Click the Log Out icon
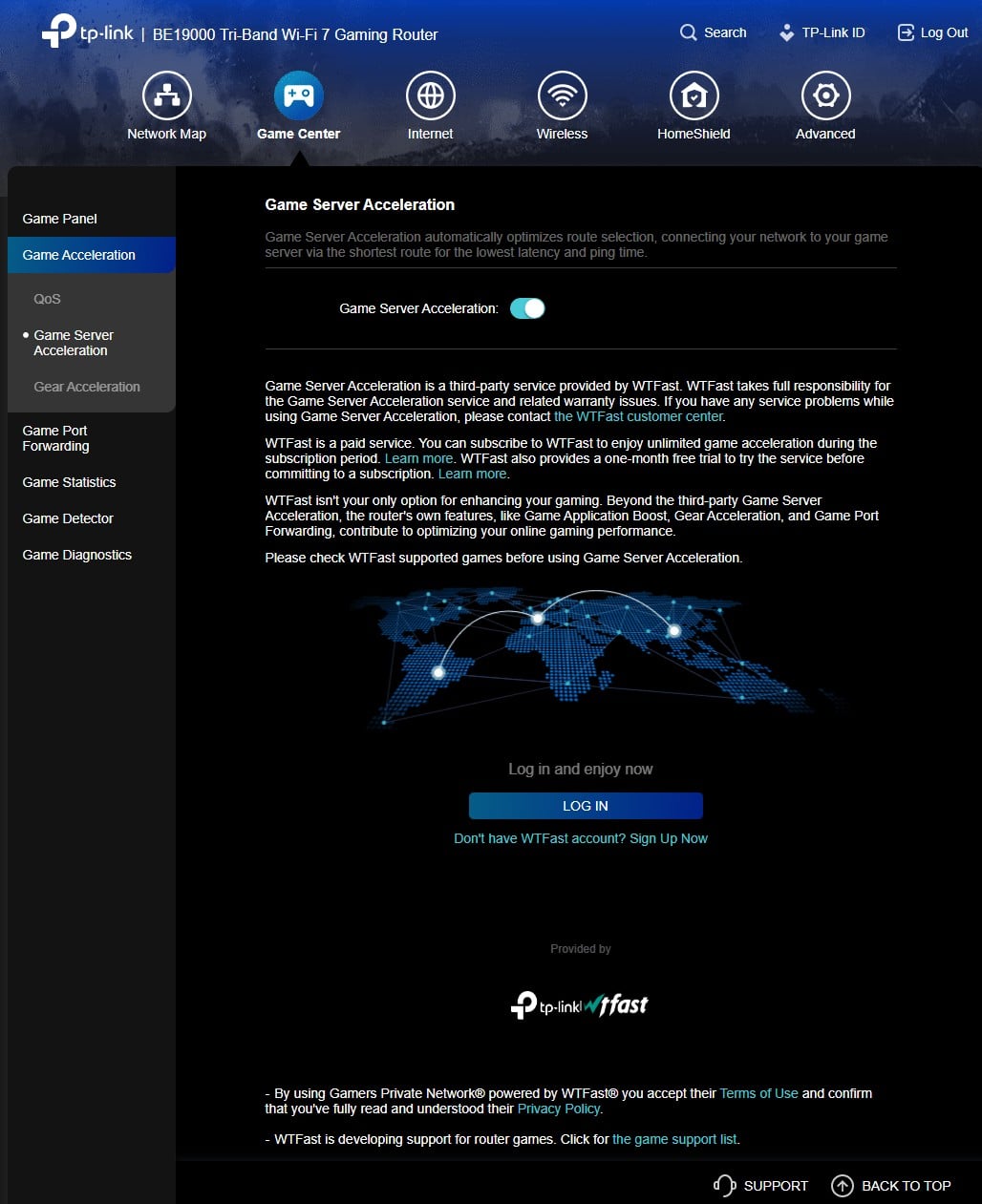Image resolution: width=982 pixels, height=1204 pixels. 906,32
